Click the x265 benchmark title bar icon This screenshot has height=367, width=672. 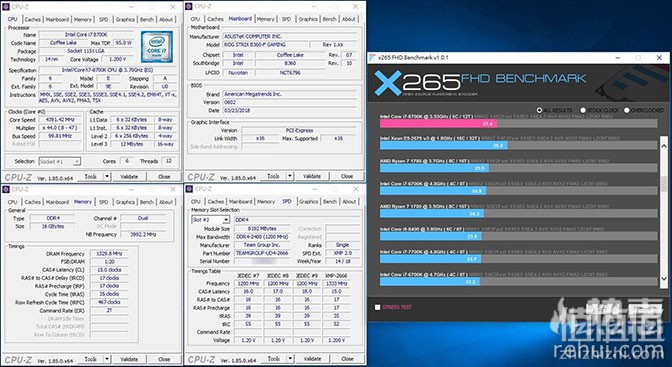click(x=372, y=57)
